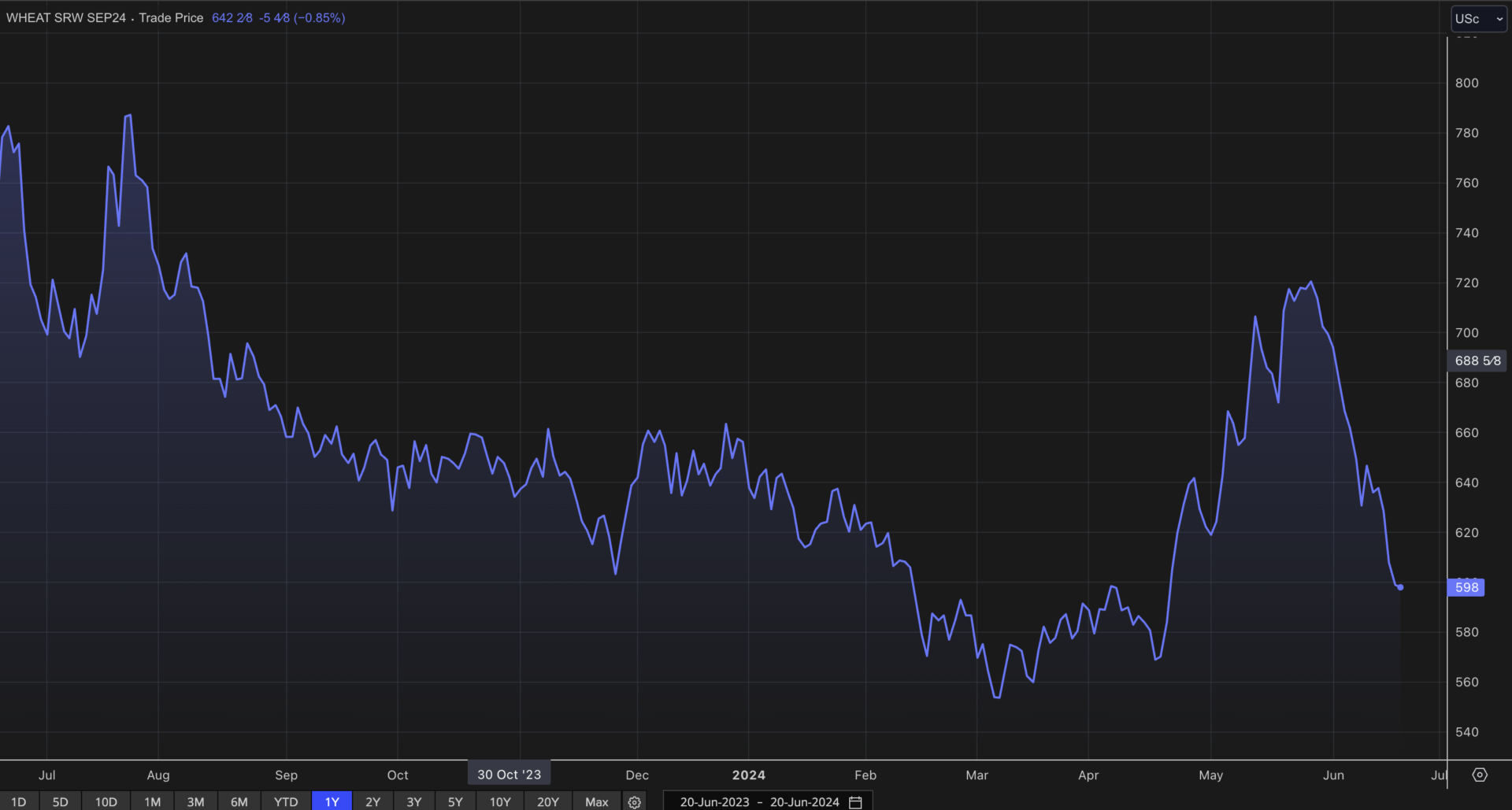Choose the 2Y time range
This screenshot has height=810, width=1512.
point(372,801)
